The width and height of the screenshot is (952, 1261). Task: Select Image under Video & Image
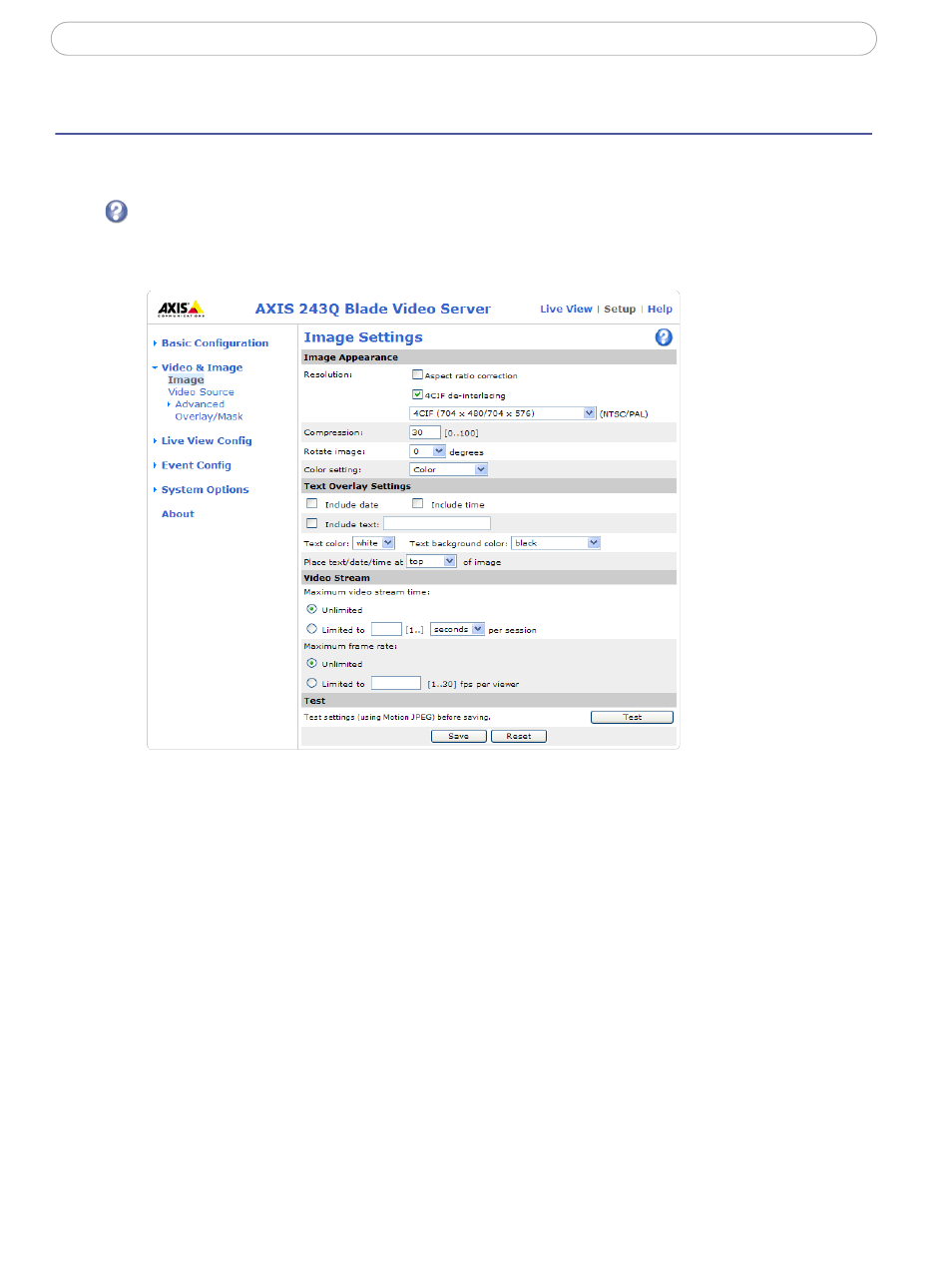coord(186,380)
